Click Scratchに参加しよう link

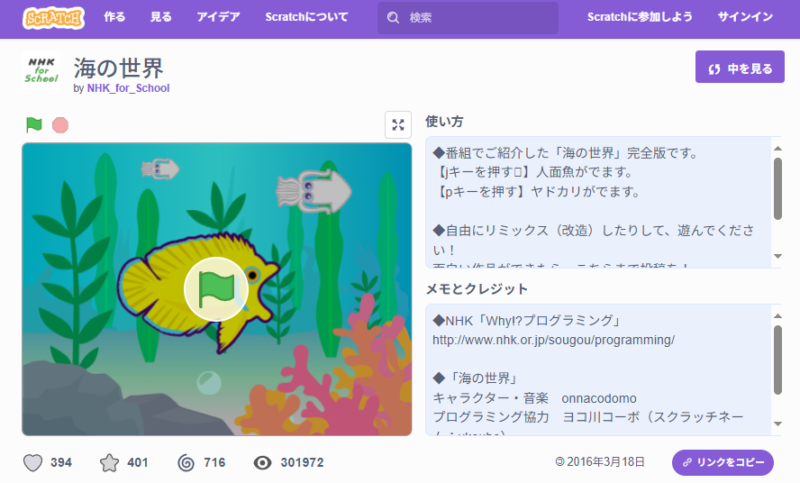point(639,17)
